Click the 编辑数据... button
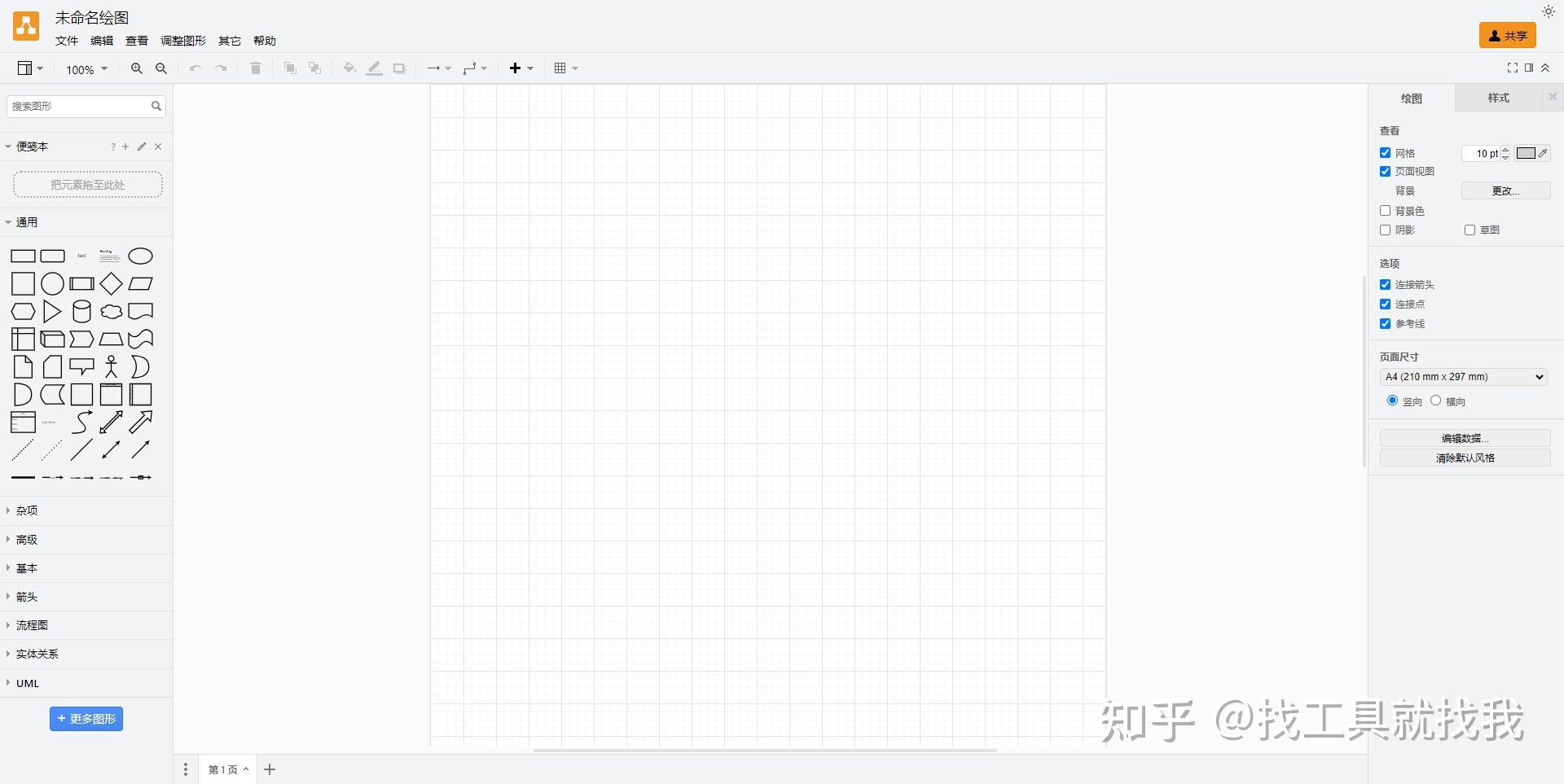The image size is (1564, 784). coord(1465,438)
